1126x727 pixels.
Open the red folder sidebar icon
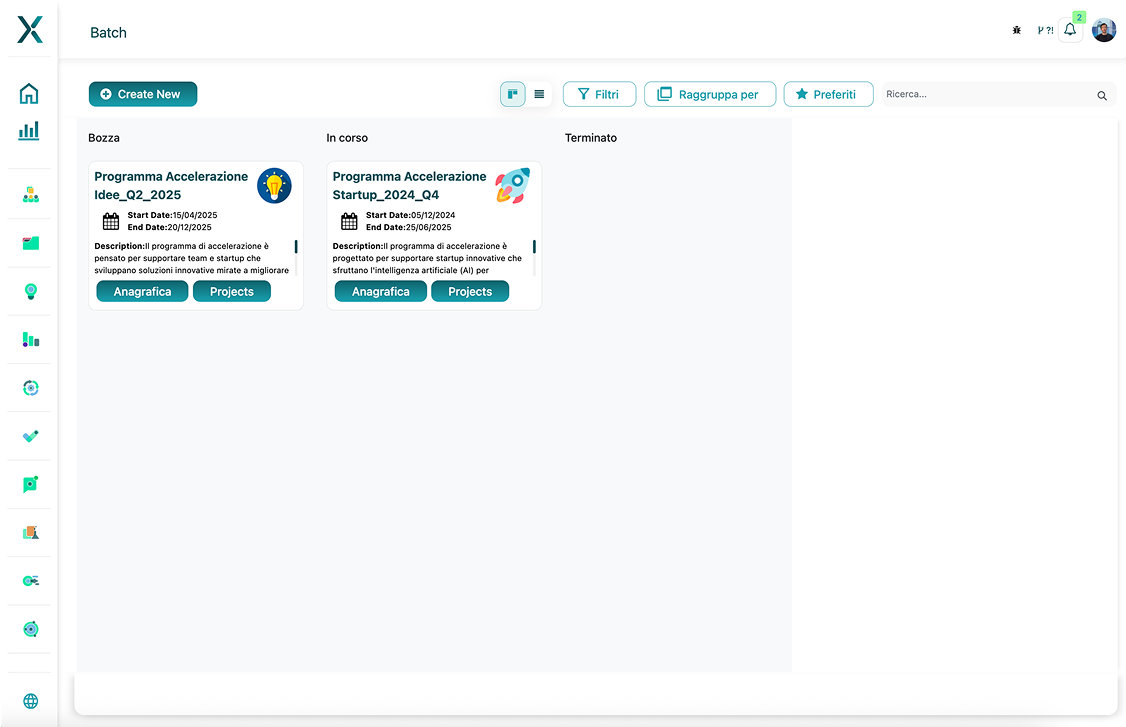point(30,242)
